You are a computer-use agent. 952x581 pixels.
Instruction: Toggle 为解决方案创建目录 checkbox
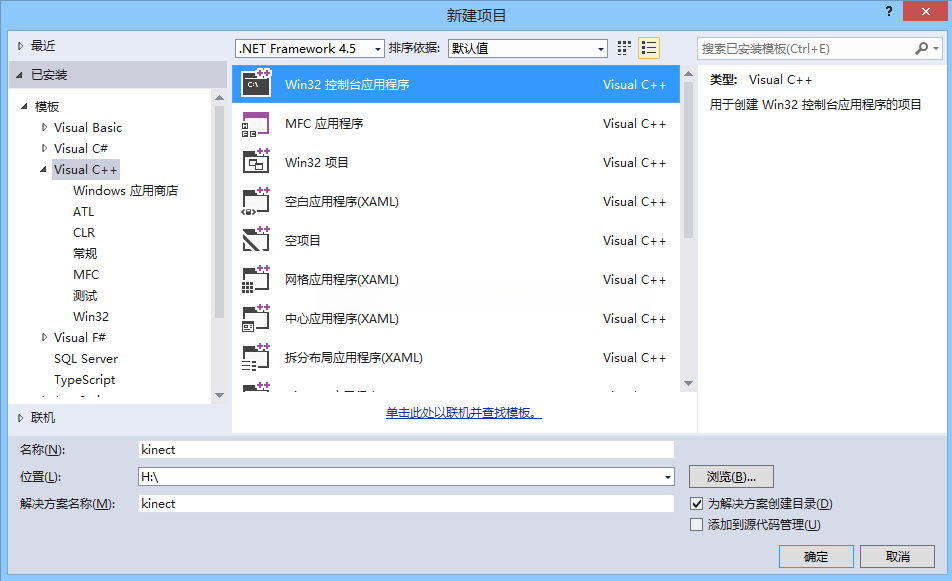point(696,503)
